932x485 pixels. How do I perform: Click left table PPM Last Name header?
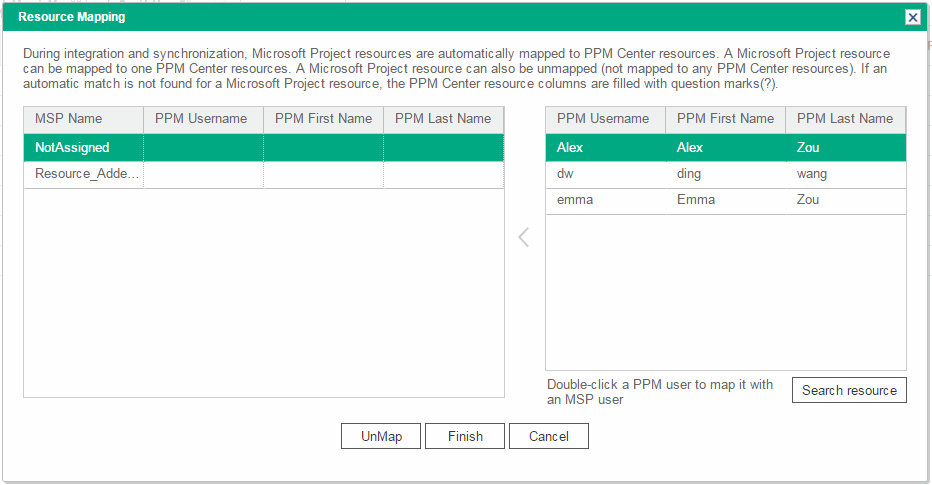point(443,119)
